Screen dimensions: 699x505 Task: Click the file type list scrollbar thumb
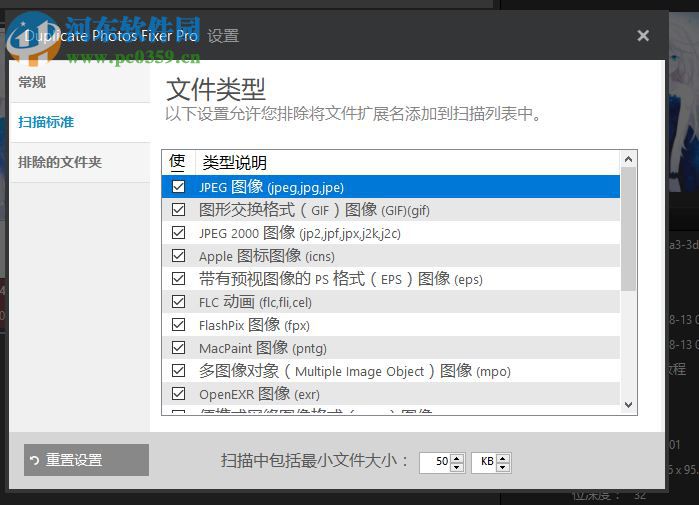click(x=629, y=229)
